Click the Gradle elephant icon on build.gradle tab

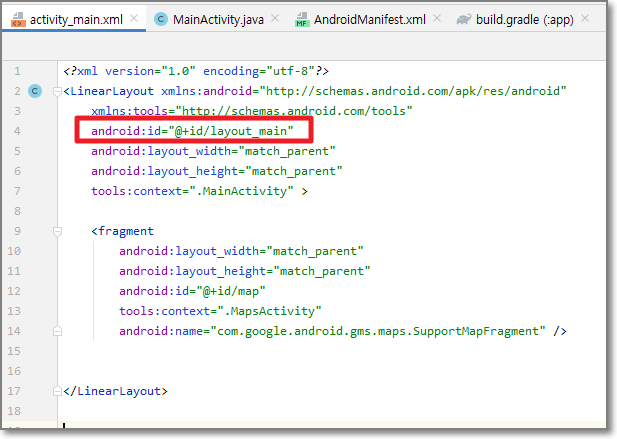[x=464, y=19]
